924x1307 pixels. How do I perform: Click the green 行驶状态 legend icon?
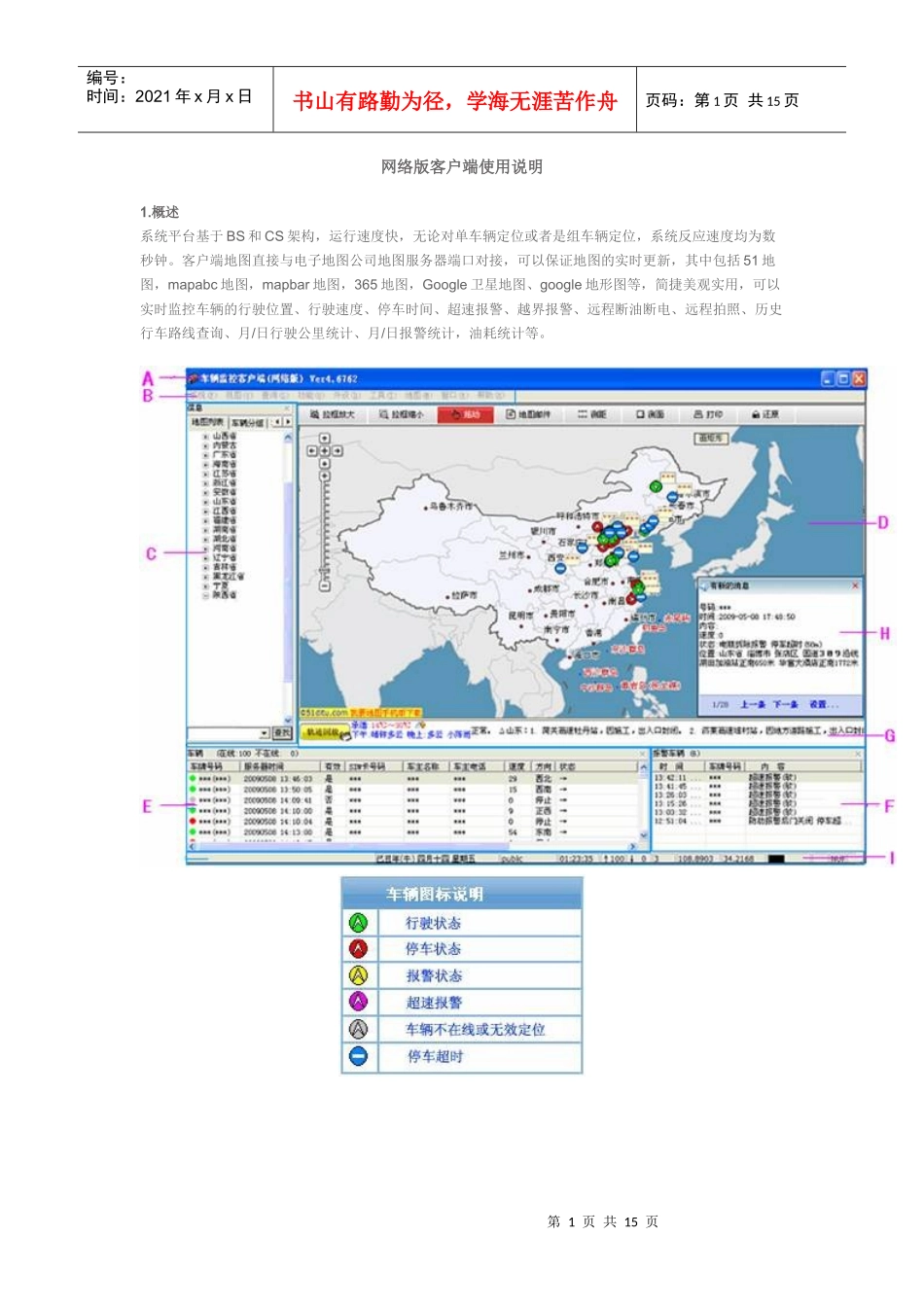click(x=359, y=922)
